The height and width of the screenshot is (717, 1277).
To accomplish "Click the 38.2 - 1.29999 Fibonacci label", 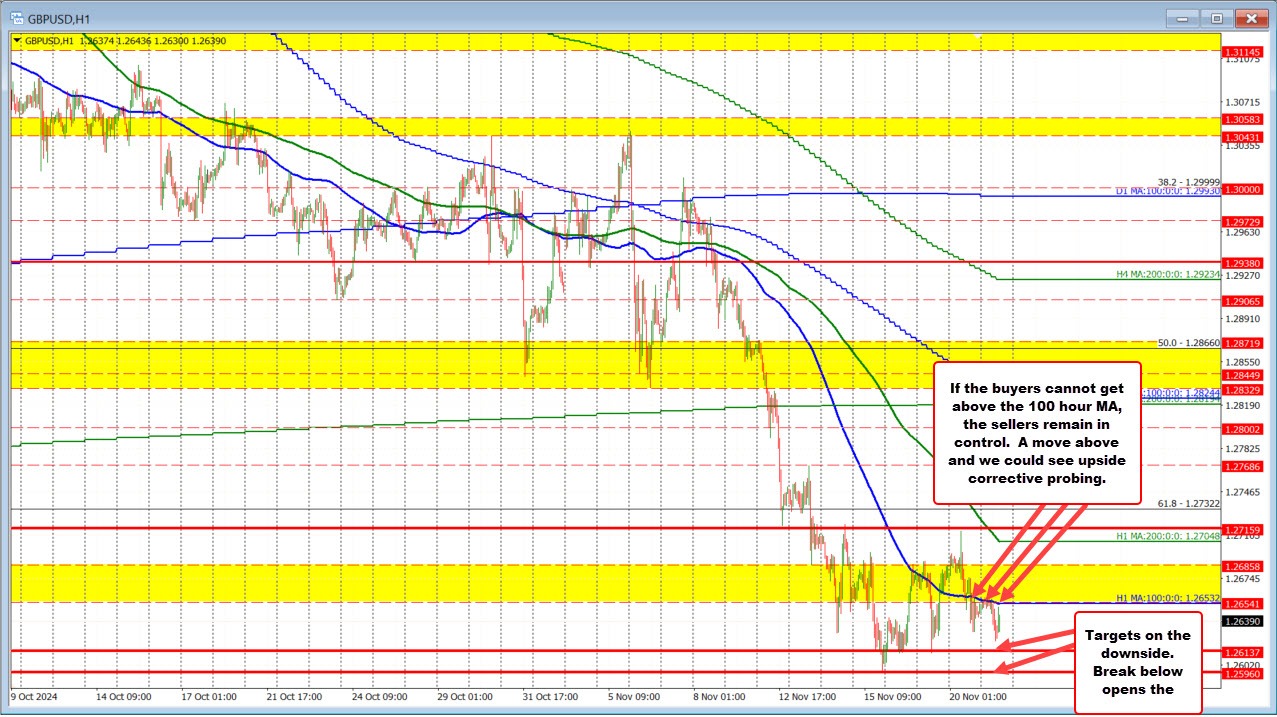I will [1189, 182].
